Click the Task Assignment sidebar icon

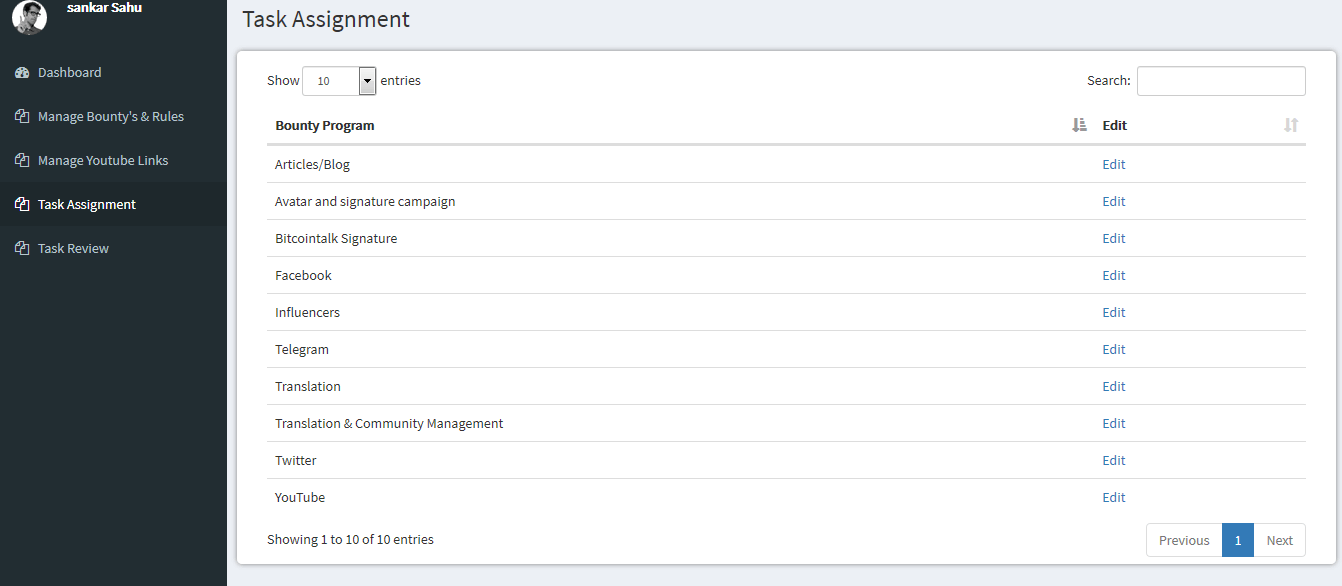pyautogui.click(x=22, y=205)
